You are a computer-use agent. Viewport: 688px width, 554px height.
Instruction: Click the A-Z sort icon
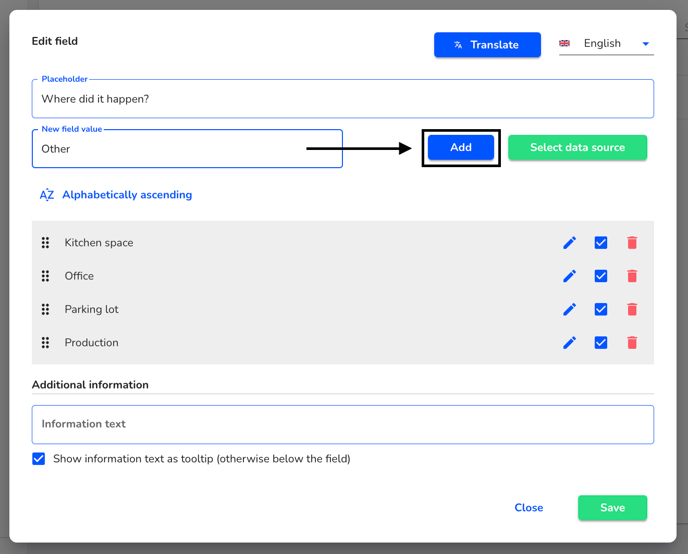click(47, 194)
